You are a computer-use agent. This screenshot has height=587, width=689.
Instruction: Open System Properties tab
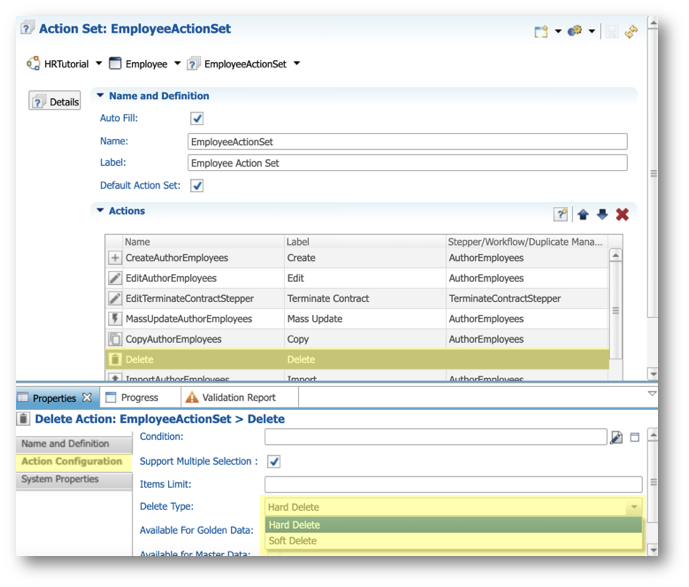click(74, 479)
